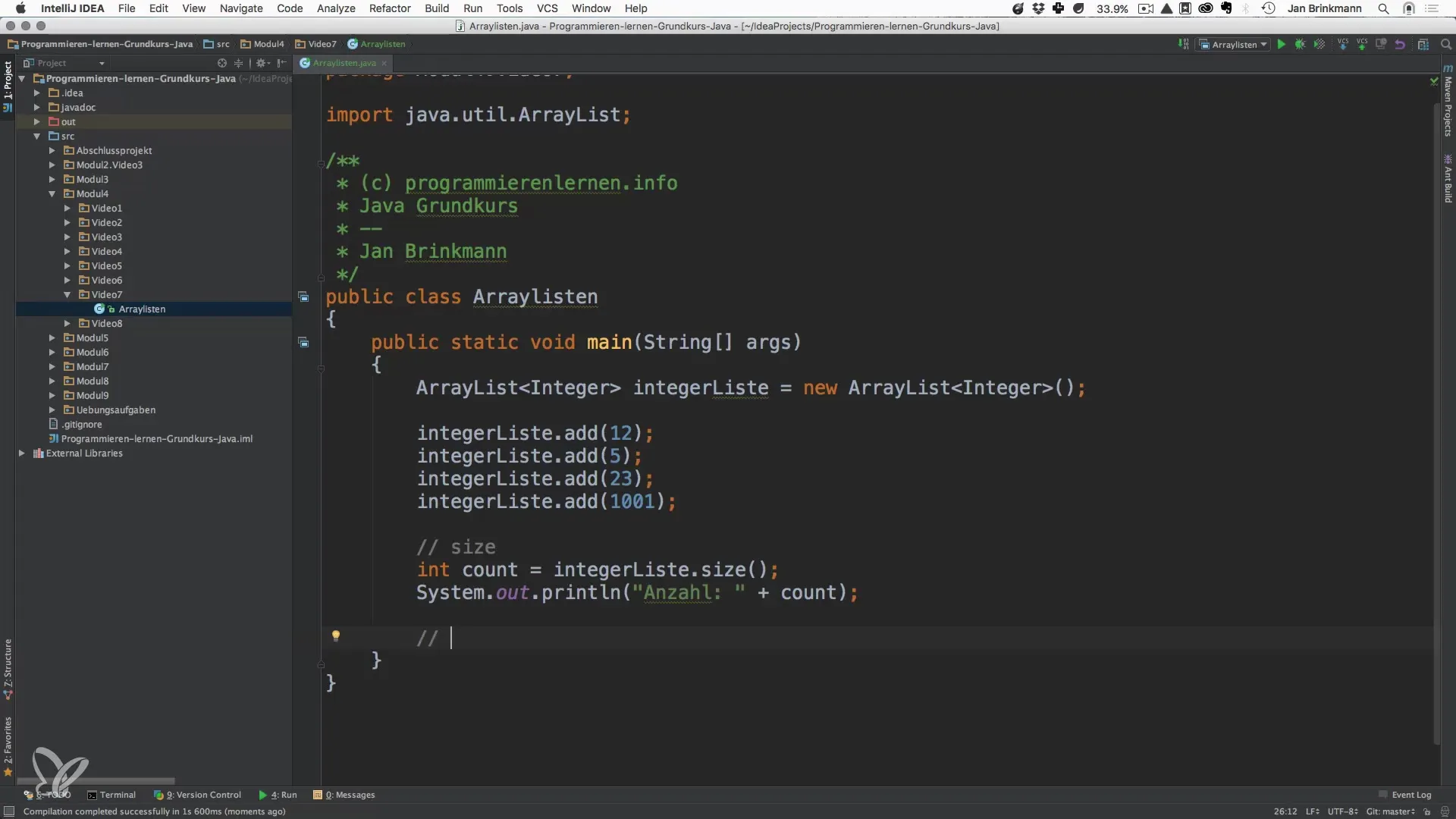Revert changes with purple undo arrow
This screenshot has width=1456, height=819.
[x=1400, y=45]
